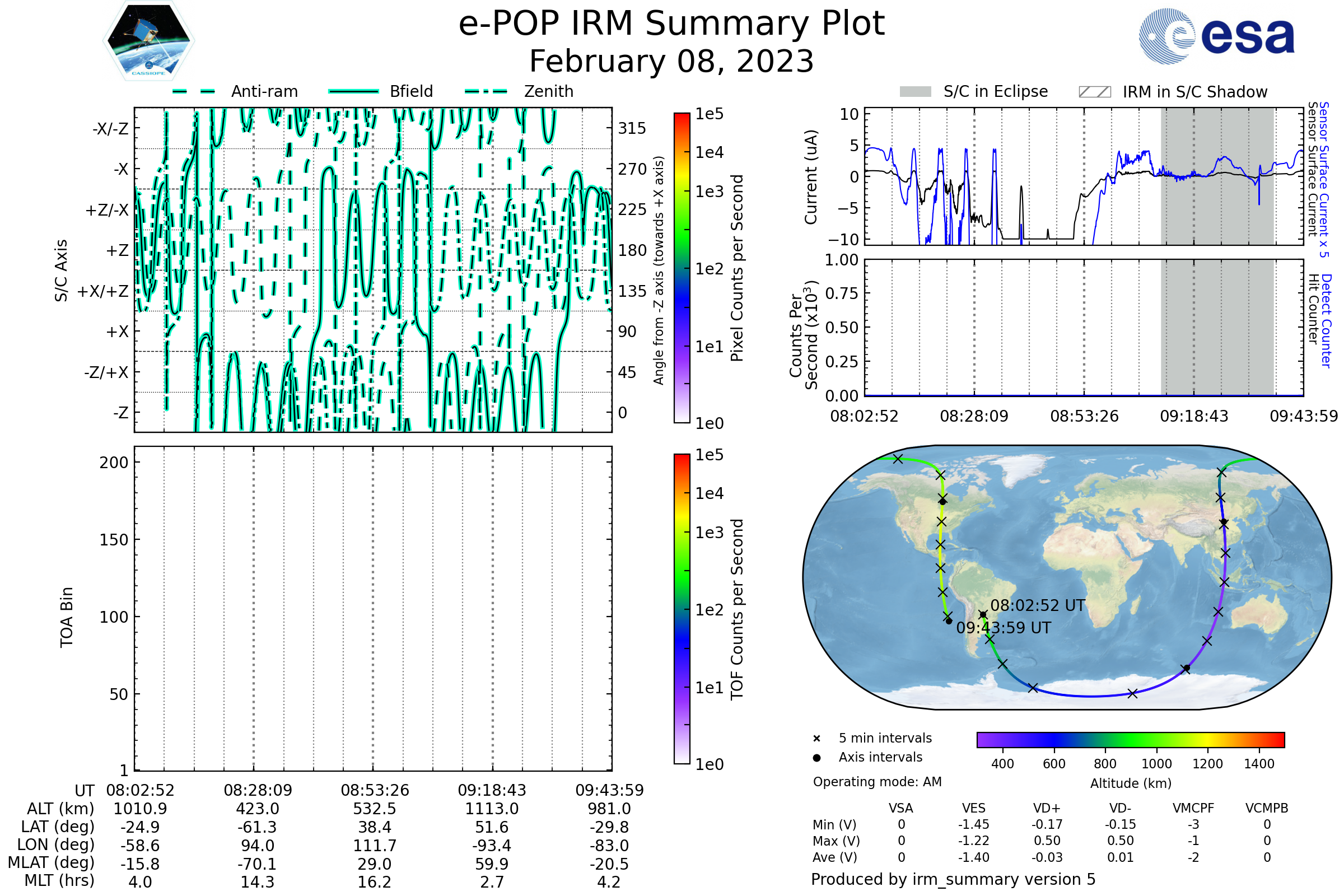Click the 08:02:52 UT label on map
This screenshot has height=896, width=1344.
click(x=1037, y=606)
